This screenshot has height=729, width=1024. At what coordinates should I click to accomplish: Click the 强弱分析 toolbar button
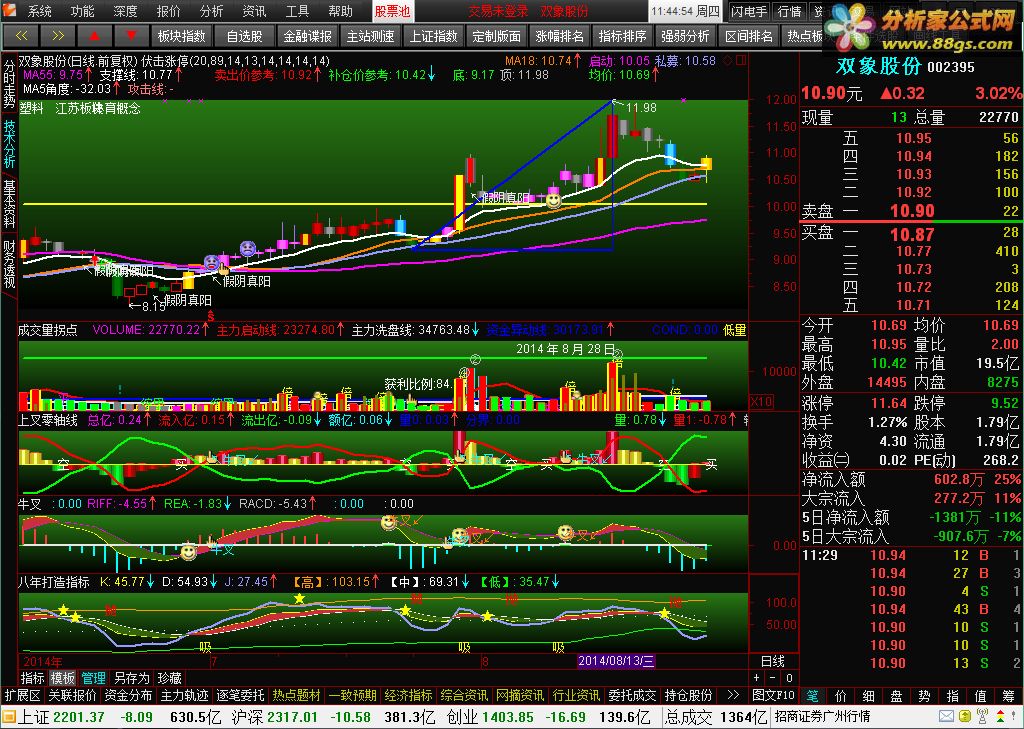click(x=686, y=36)
